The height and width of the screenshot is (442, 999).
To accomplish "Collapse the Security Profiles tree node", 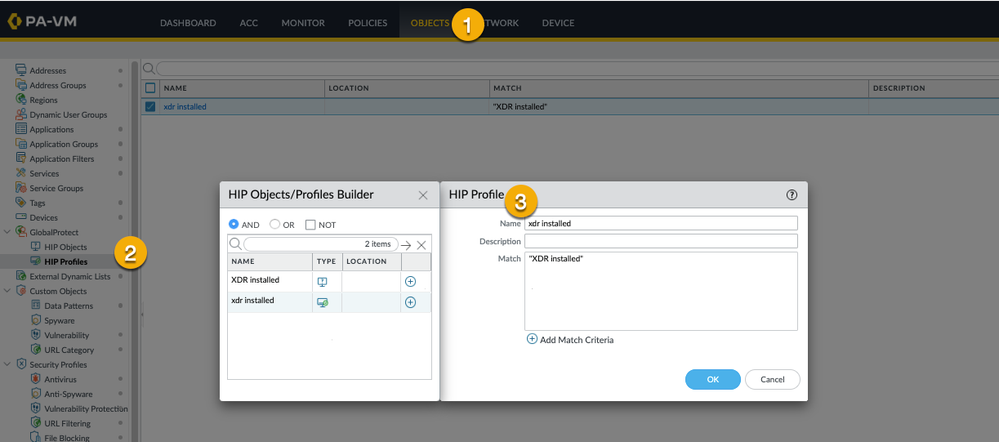I will pos(7,364).
